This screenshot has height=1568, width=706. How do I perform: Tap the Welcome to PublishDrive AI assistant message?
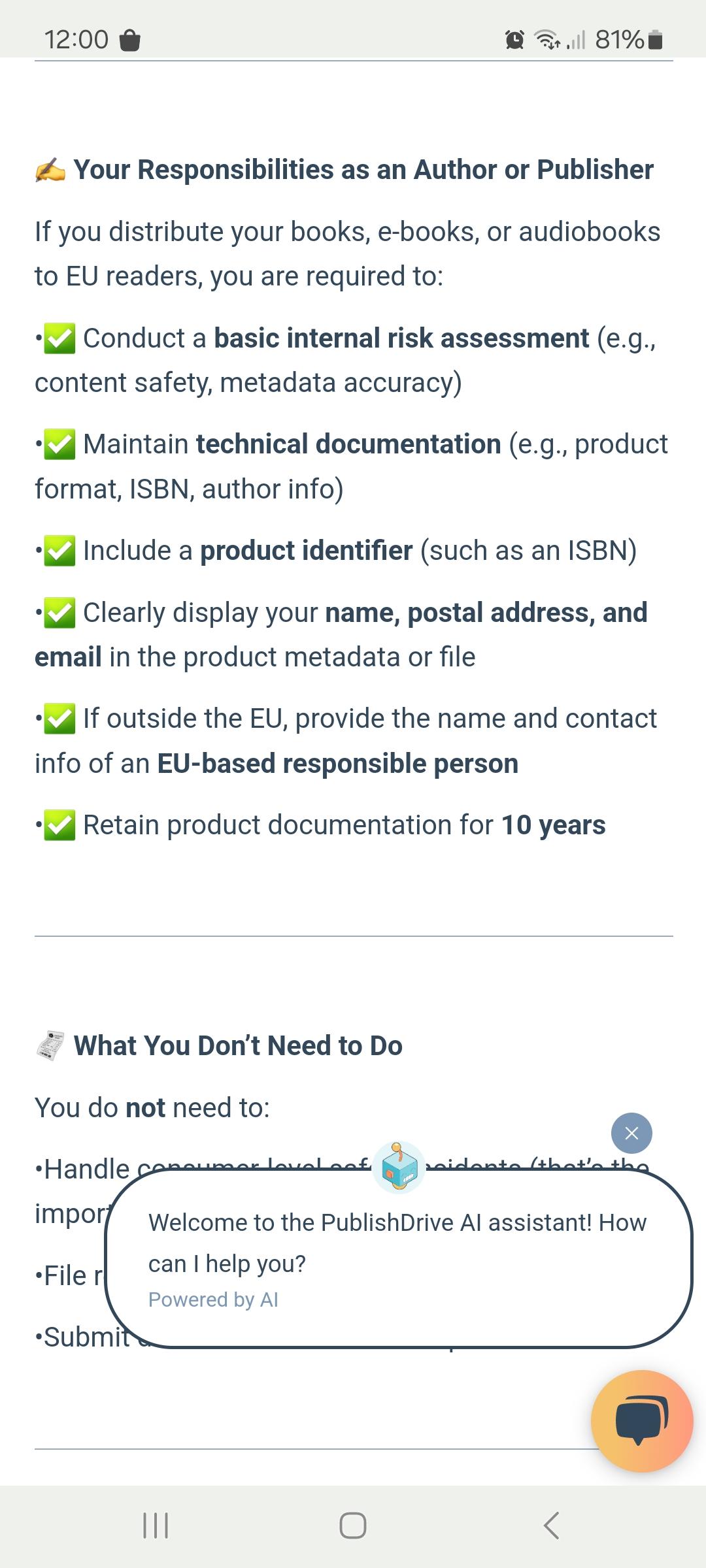[x=397, y=1243]
